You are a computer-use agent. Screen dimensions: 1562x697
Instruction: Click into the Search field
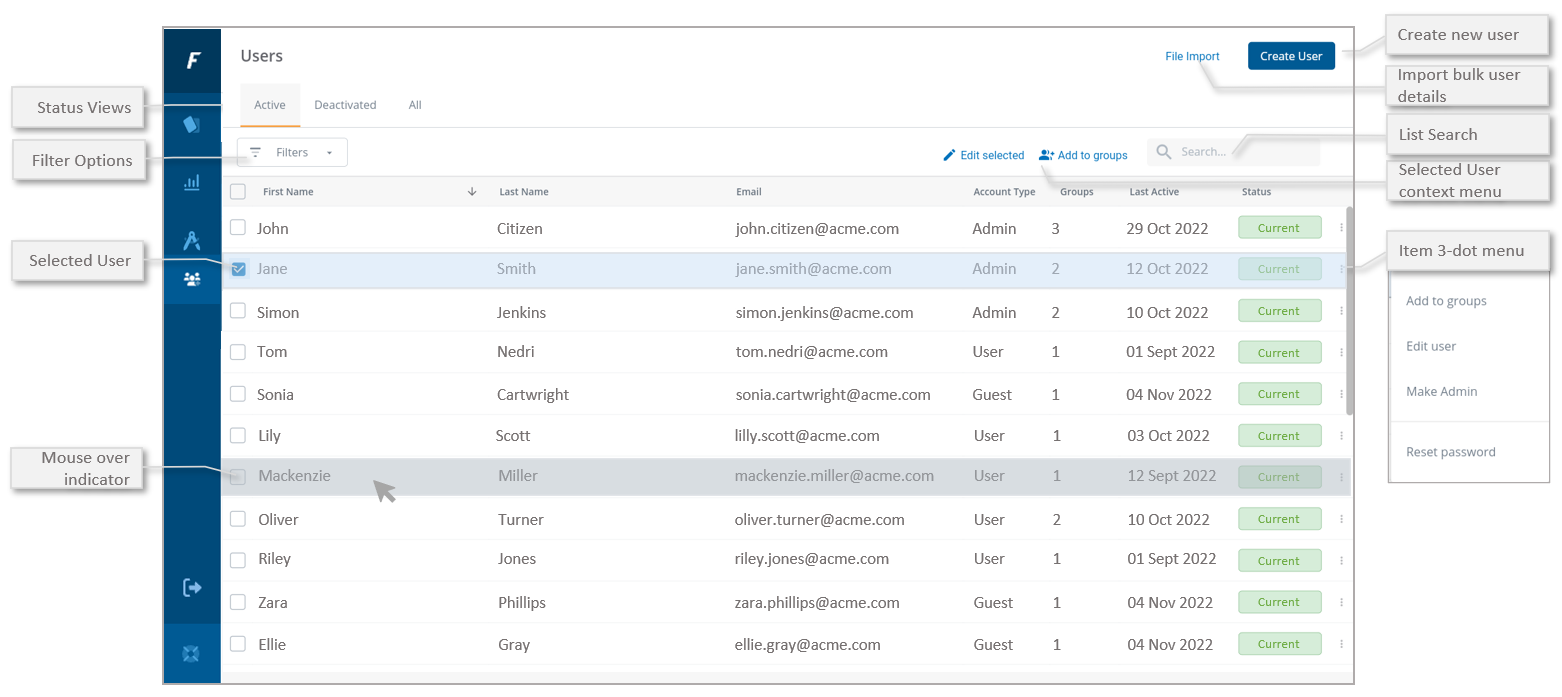point(1240,152)
